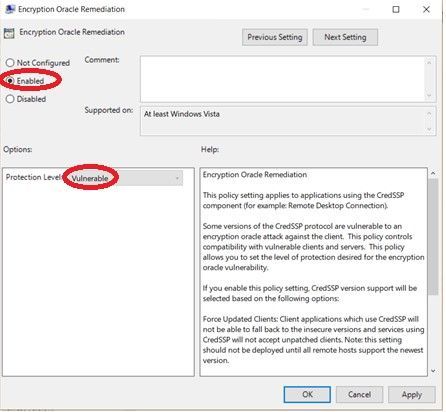
Task: Click the Apply button
Action: pos(412,394)
